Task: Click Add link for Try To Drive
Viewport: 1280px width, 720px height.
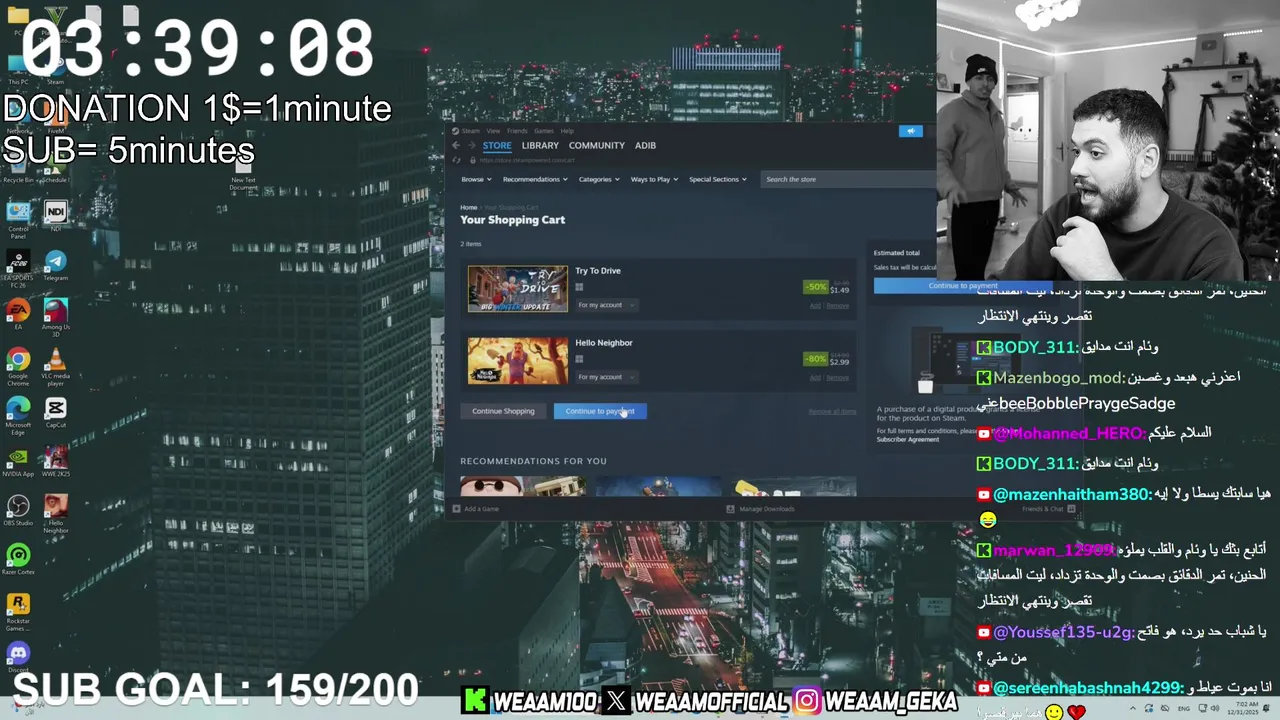Action: pos(815,305)
